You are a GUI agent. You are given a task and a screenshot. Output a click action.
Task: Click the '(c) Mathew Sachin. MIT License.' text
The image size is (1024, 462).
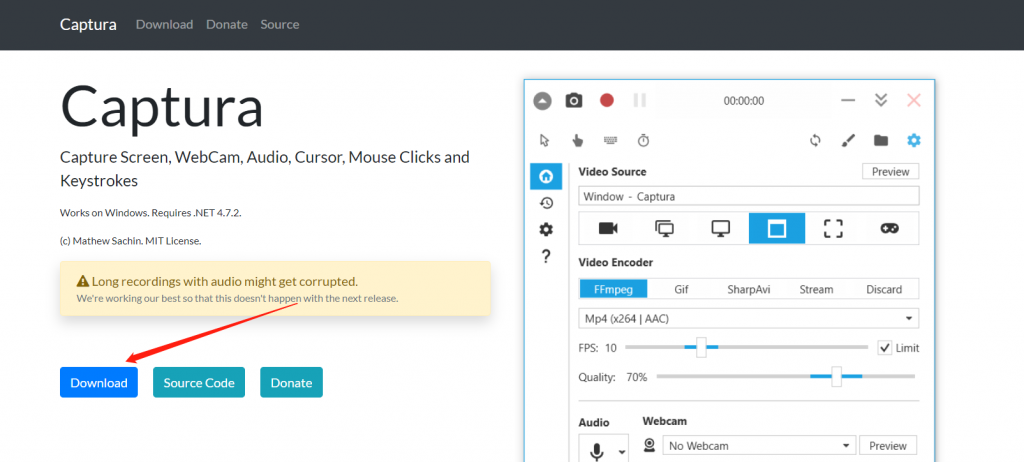pos(131,240)
